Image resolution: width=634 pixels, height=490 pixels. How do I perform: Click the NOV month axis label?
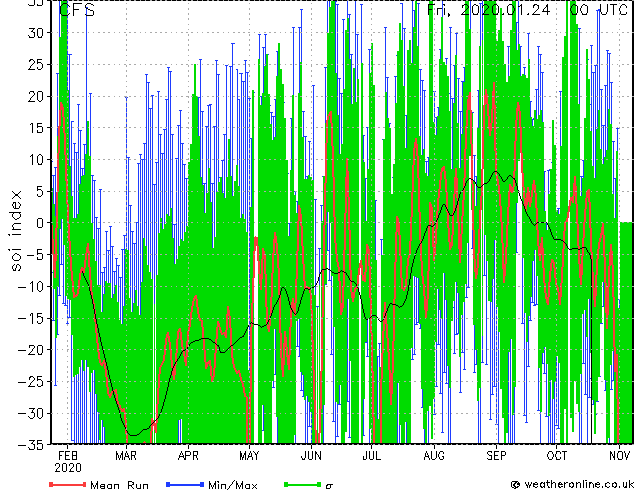point(619,456)
